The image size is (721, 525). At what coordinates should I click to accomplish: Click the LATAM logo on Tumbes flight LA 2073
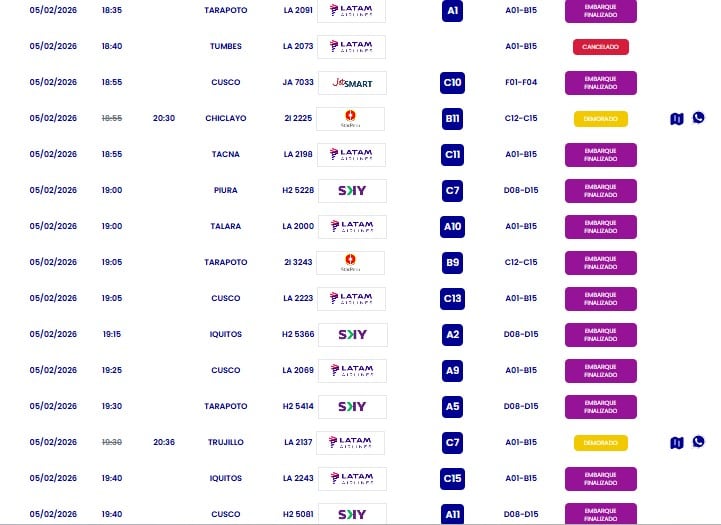point(352,47)
